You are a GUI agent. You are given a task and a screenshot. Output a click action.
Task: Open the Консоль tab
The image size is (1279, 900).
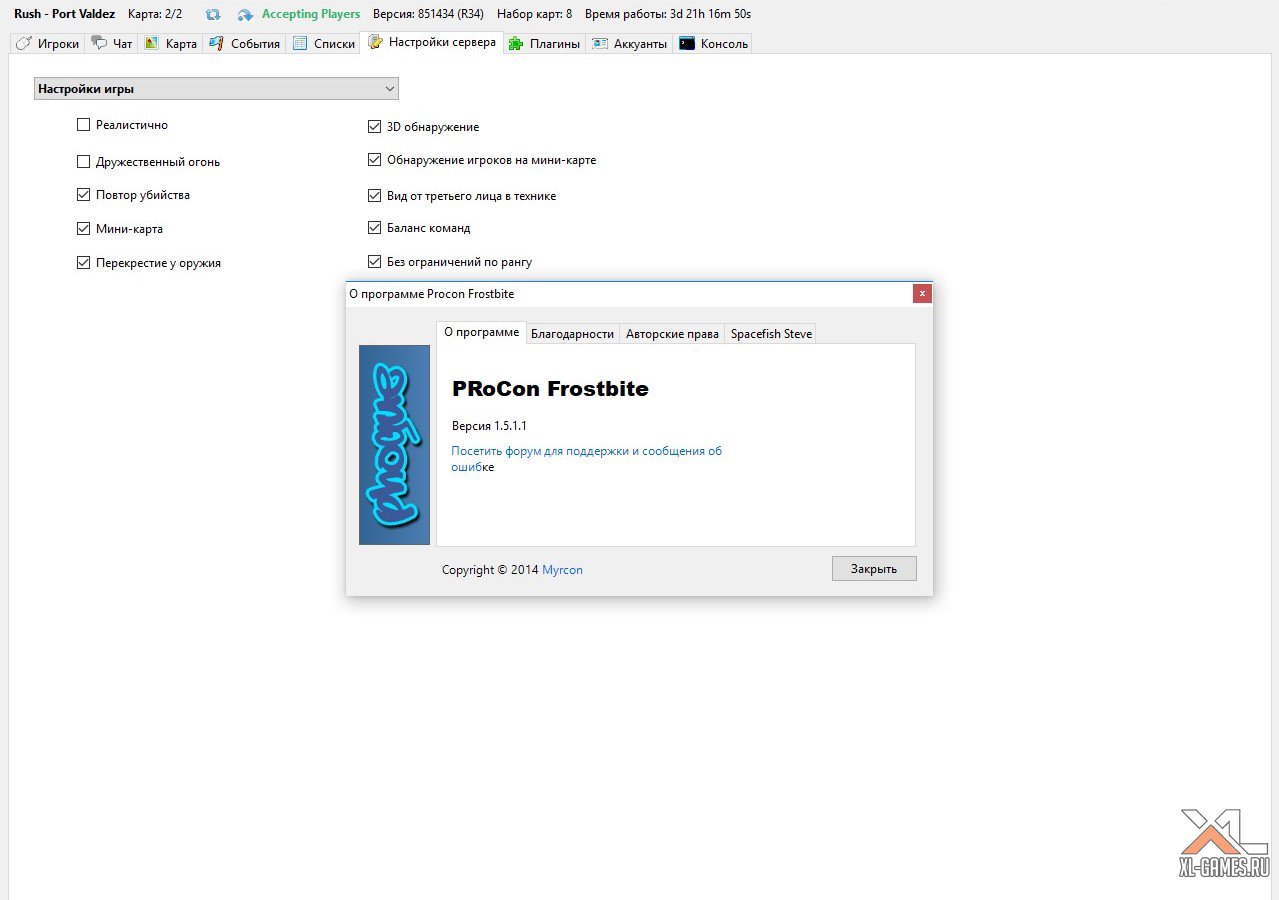[x=713, y=44]
